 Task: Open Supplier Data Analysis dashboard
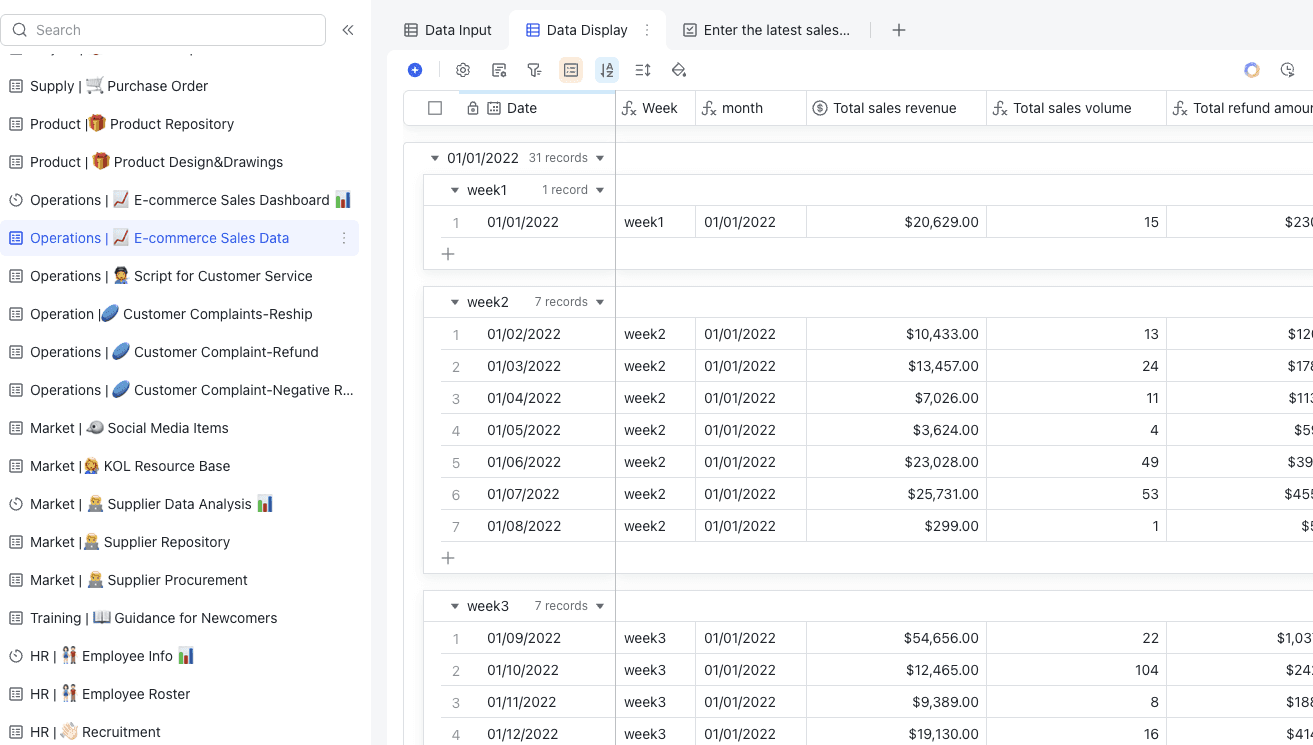tap(180, 504)
